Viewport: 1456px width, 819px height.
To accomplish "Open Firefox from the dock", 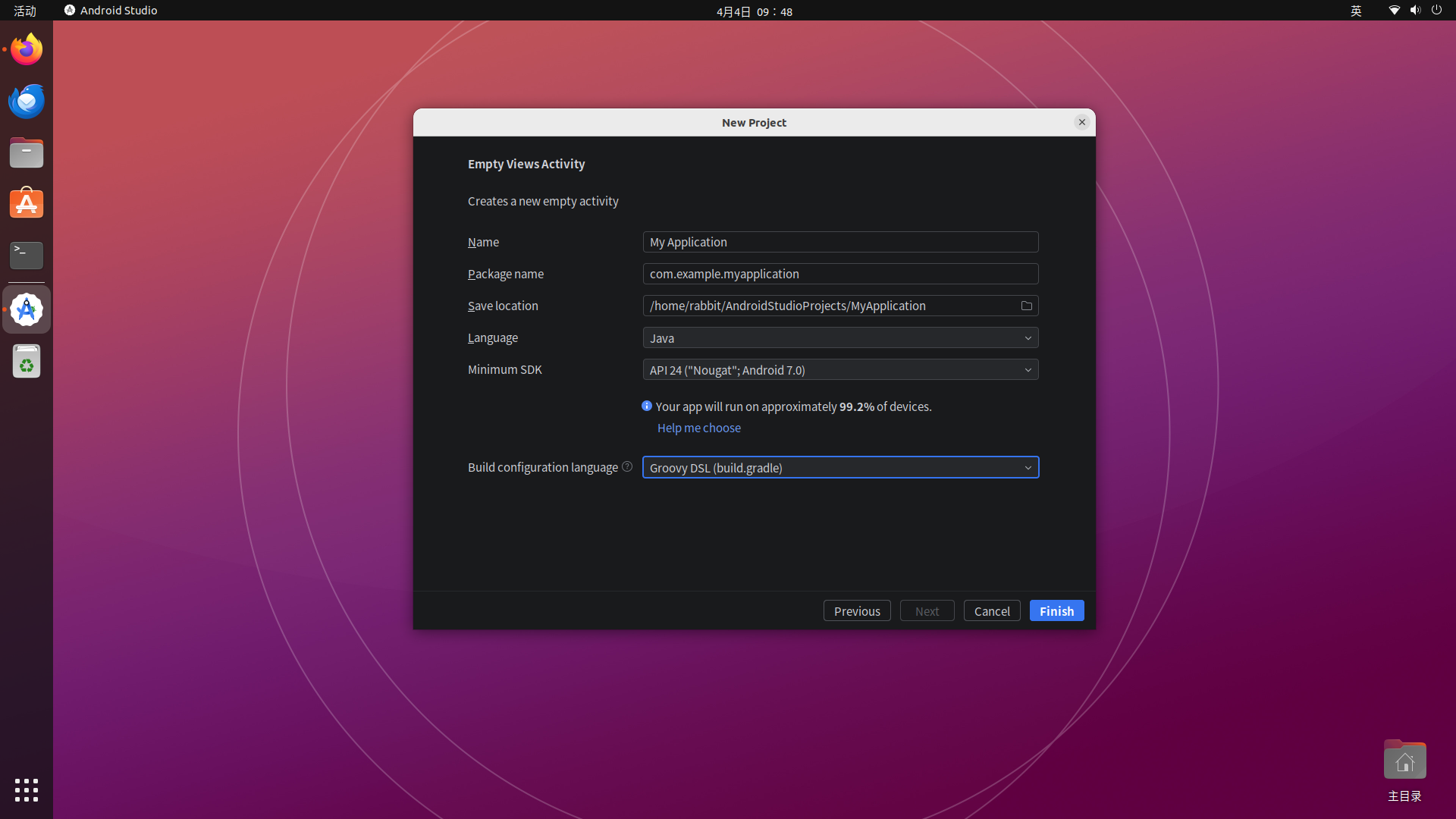I will tap(27, 49).
